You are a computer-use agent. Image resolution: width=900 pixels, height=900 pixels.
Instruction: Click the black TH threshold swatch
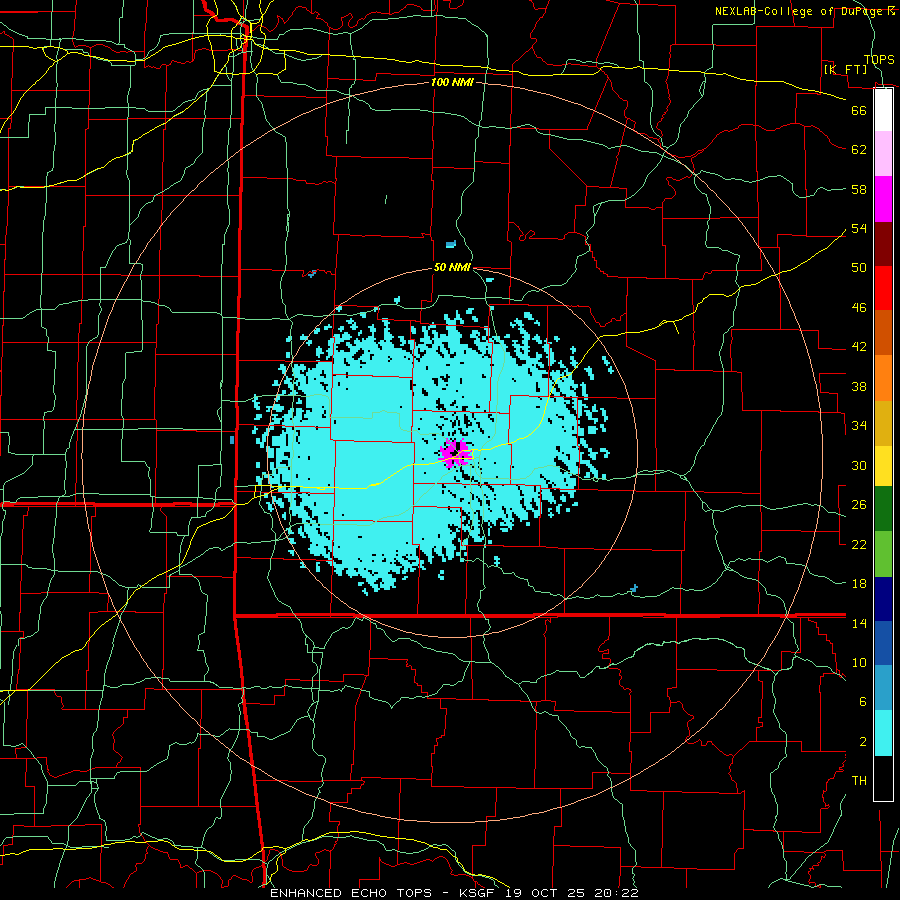point(883,778)
